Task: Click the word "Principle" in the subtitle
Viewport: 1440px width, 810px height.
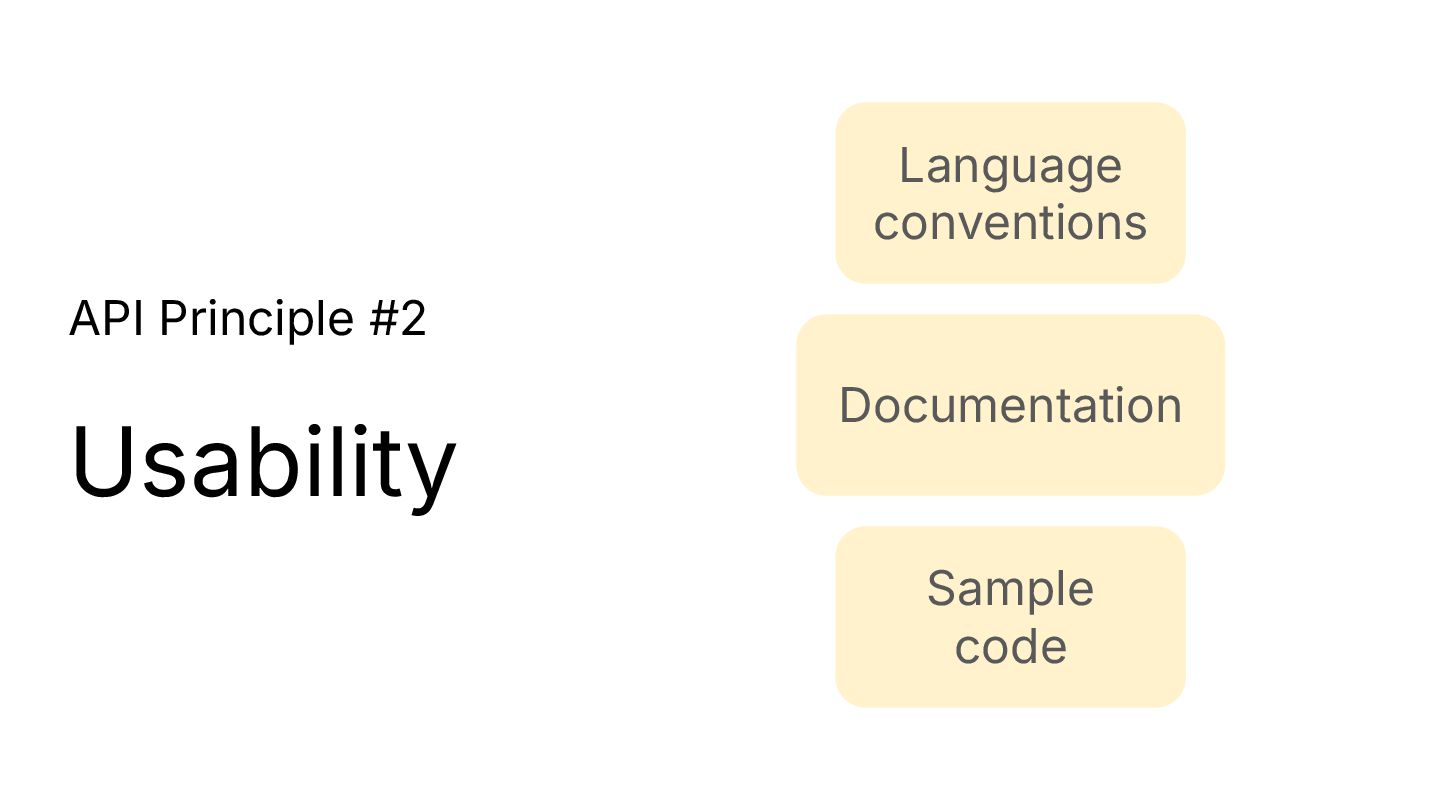Action: [x=257, y=319]
